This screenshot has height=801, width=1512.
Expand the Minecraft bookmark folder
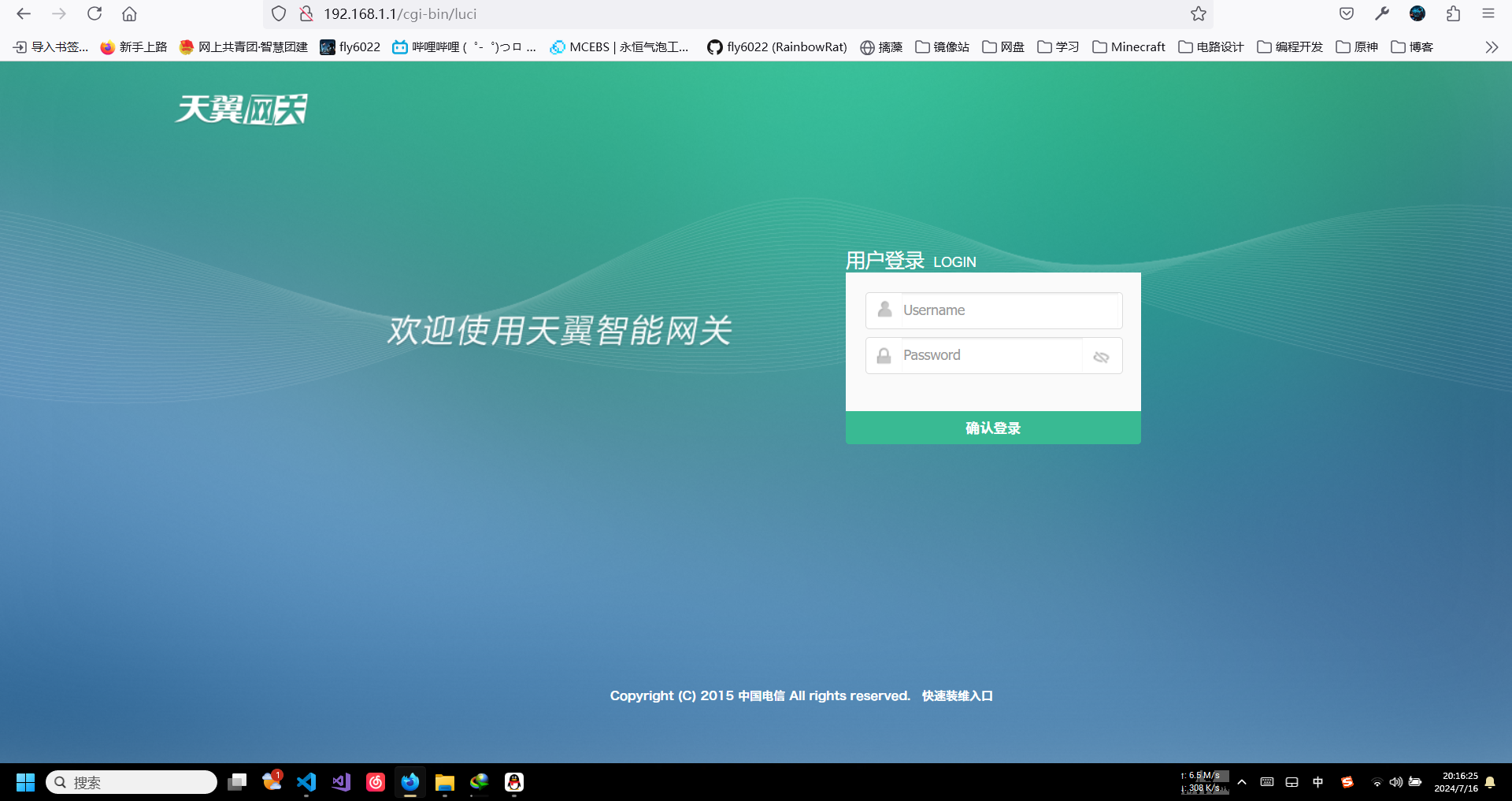coord(1128,47)
